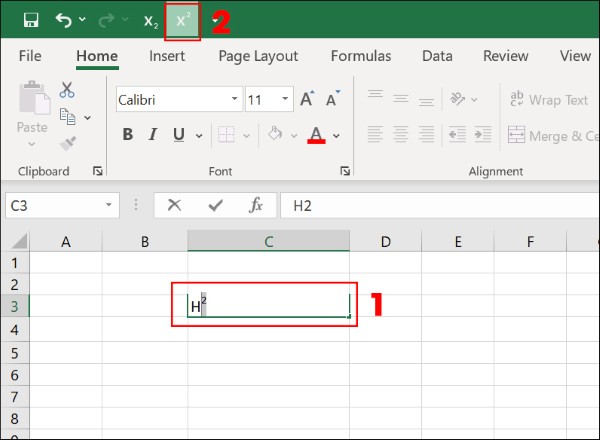The image size is (600, 440).
Task: Open the Formulas tab
Action: coord(361,56)
